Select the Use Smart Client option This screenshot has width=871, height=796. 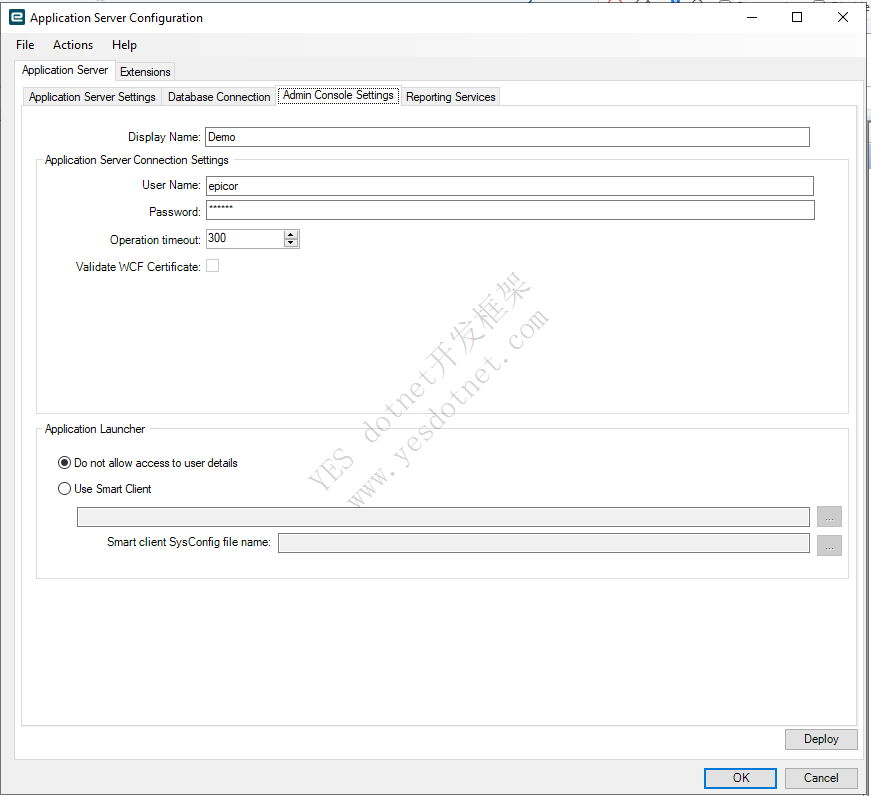tap(65, 489)
